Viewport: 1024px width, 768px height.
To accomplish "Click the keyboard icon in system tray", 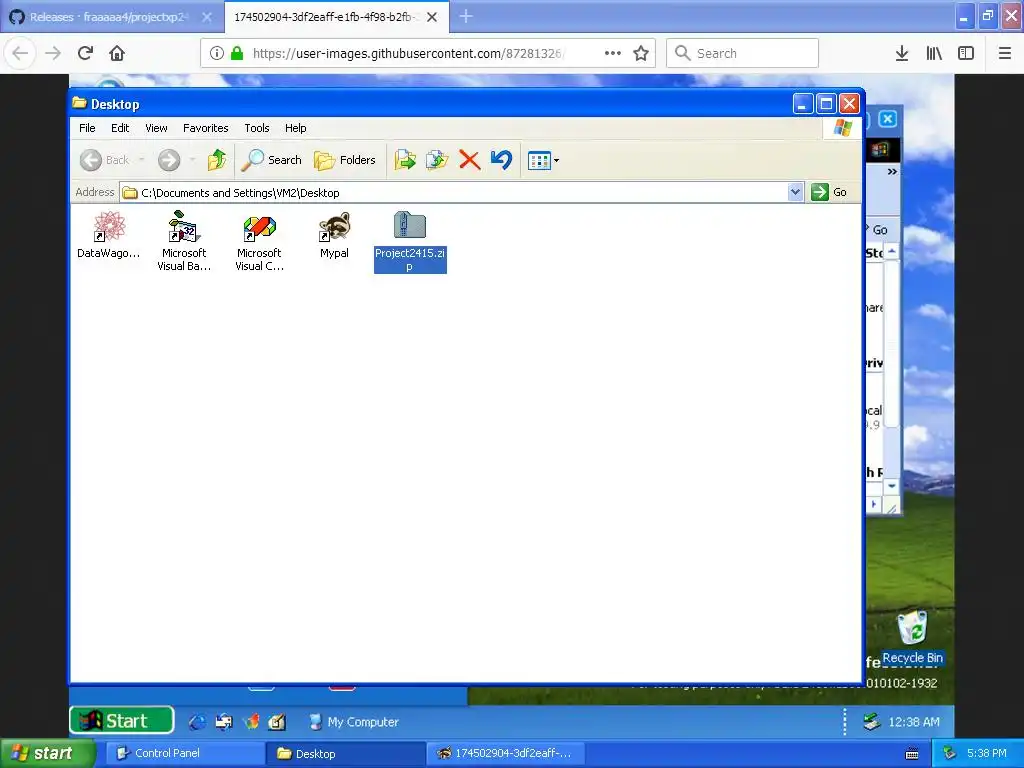I will click(912, 754).
